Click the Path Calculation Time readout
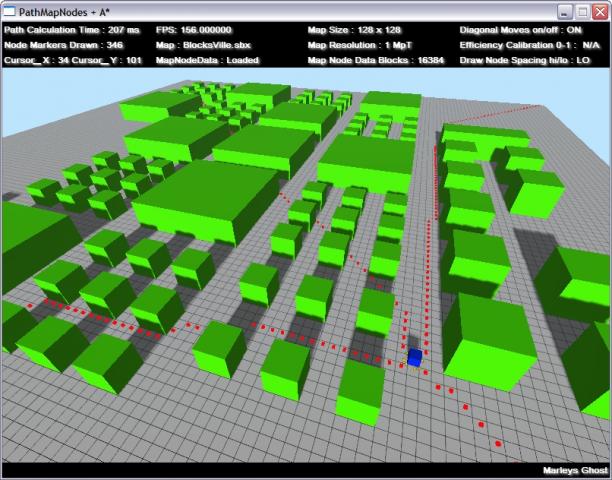612x480 pixels. [x=71, y=30]
